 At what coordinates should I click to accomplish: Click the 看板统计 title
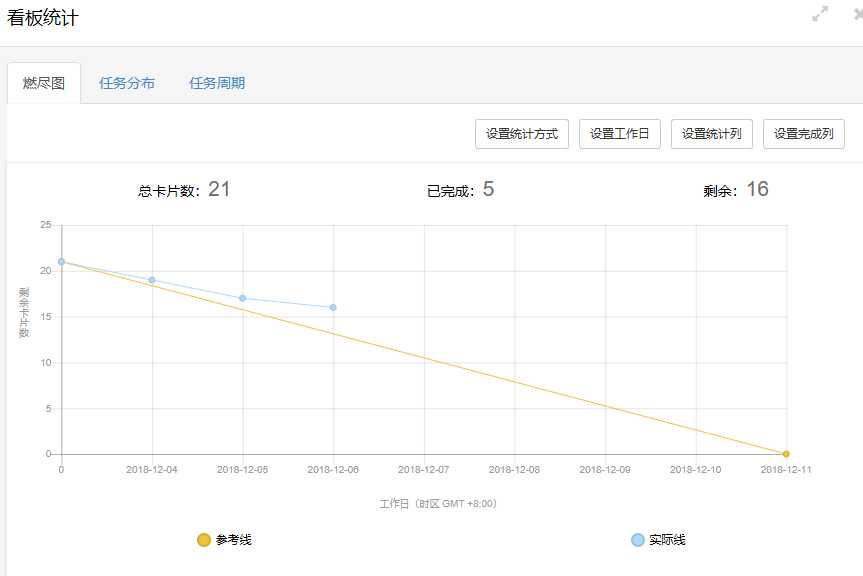point(42,18)
